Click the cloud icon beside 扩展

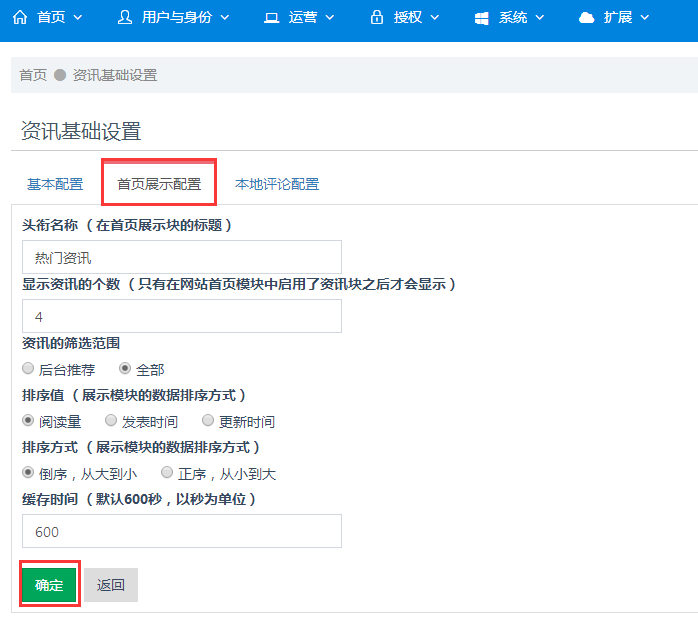point(587,18)
